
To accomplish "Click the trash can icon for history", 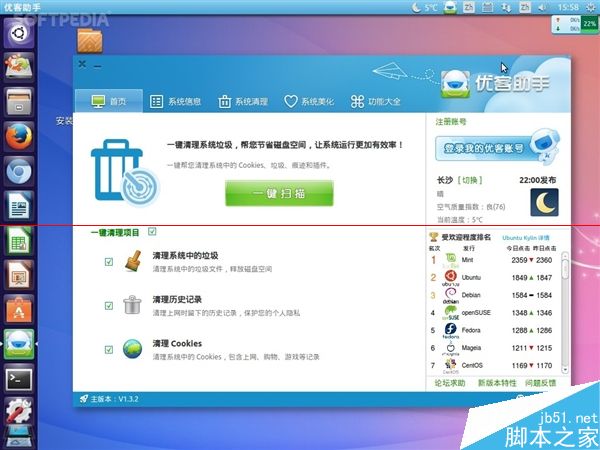I will 132,305.
